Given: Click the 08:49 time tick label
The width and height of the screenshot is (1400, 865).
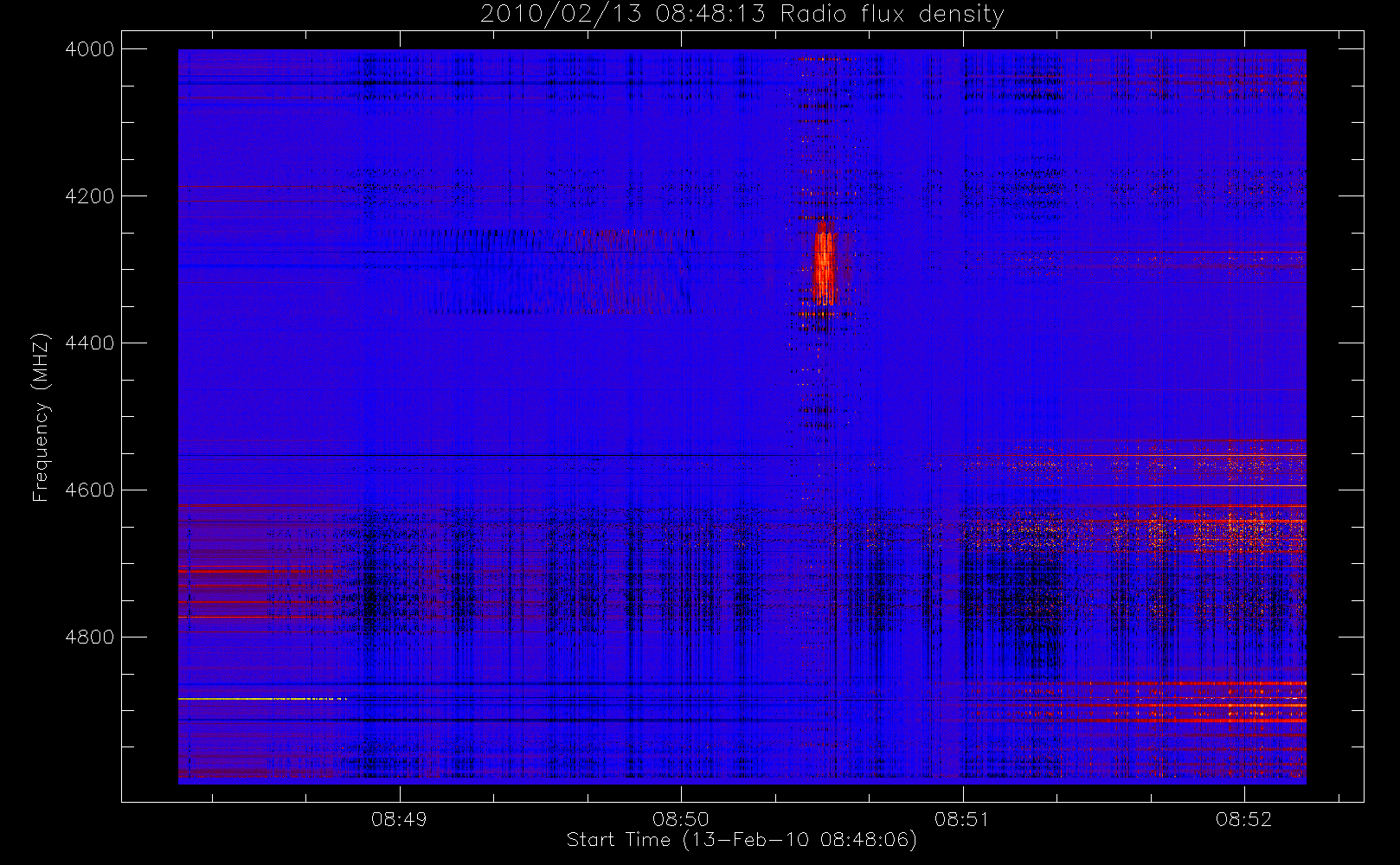Looking at the screenshot, I should click(399, 819).
